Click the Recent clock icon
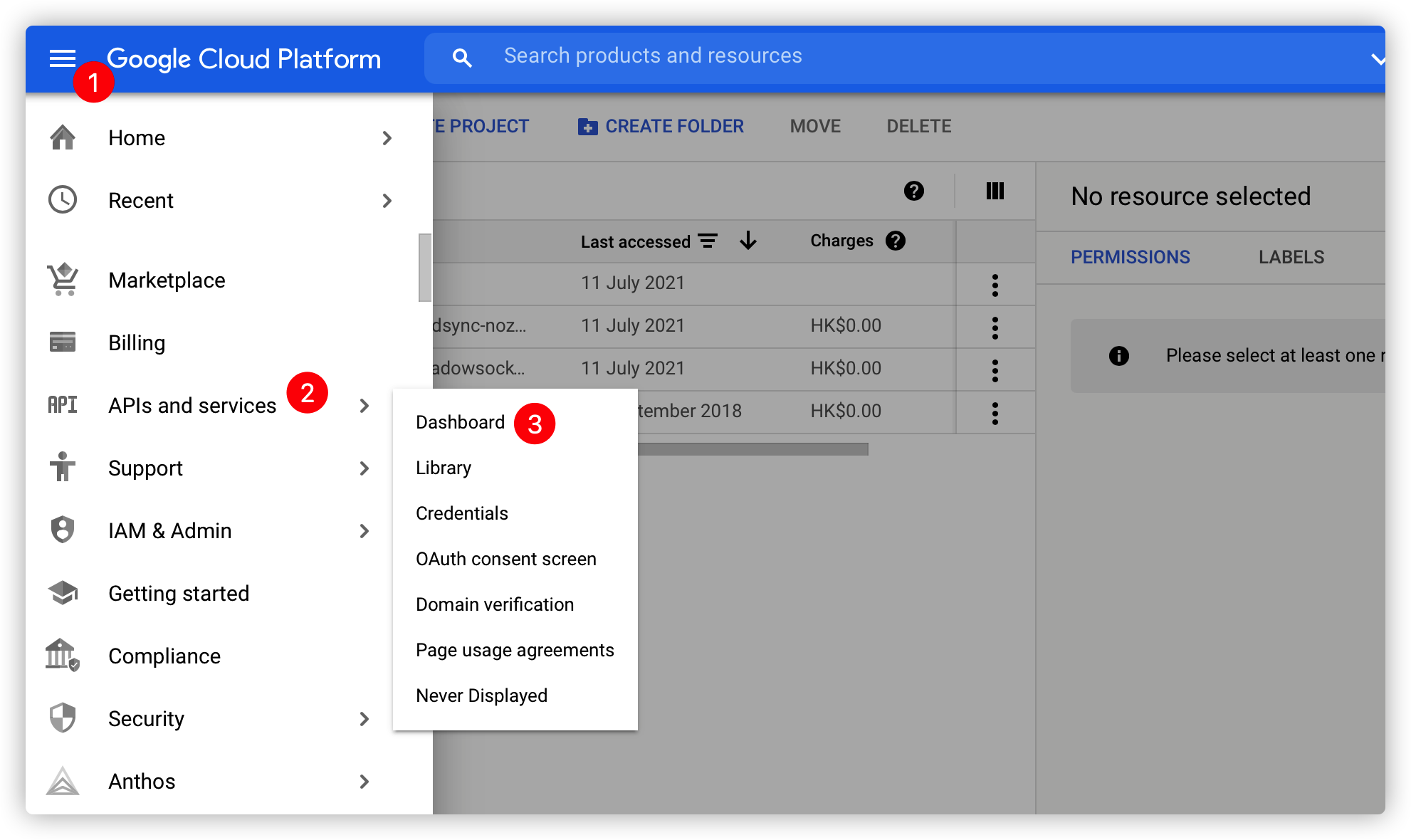Screen dimensions: 1411x840 (x=63, y=200)
